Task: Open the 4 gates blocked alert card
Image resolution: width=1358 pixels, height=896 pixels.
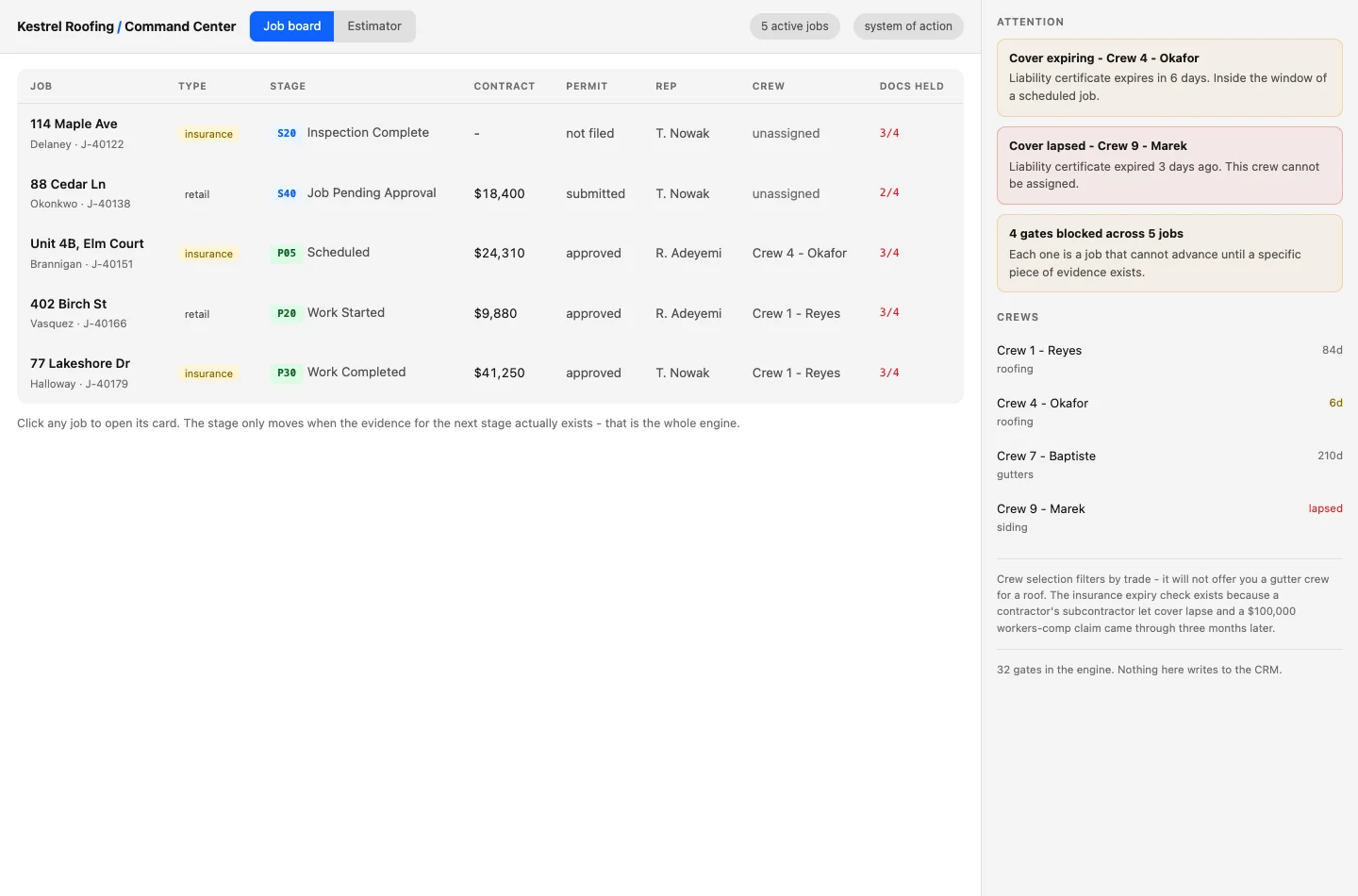Action: pos(1169,253)
